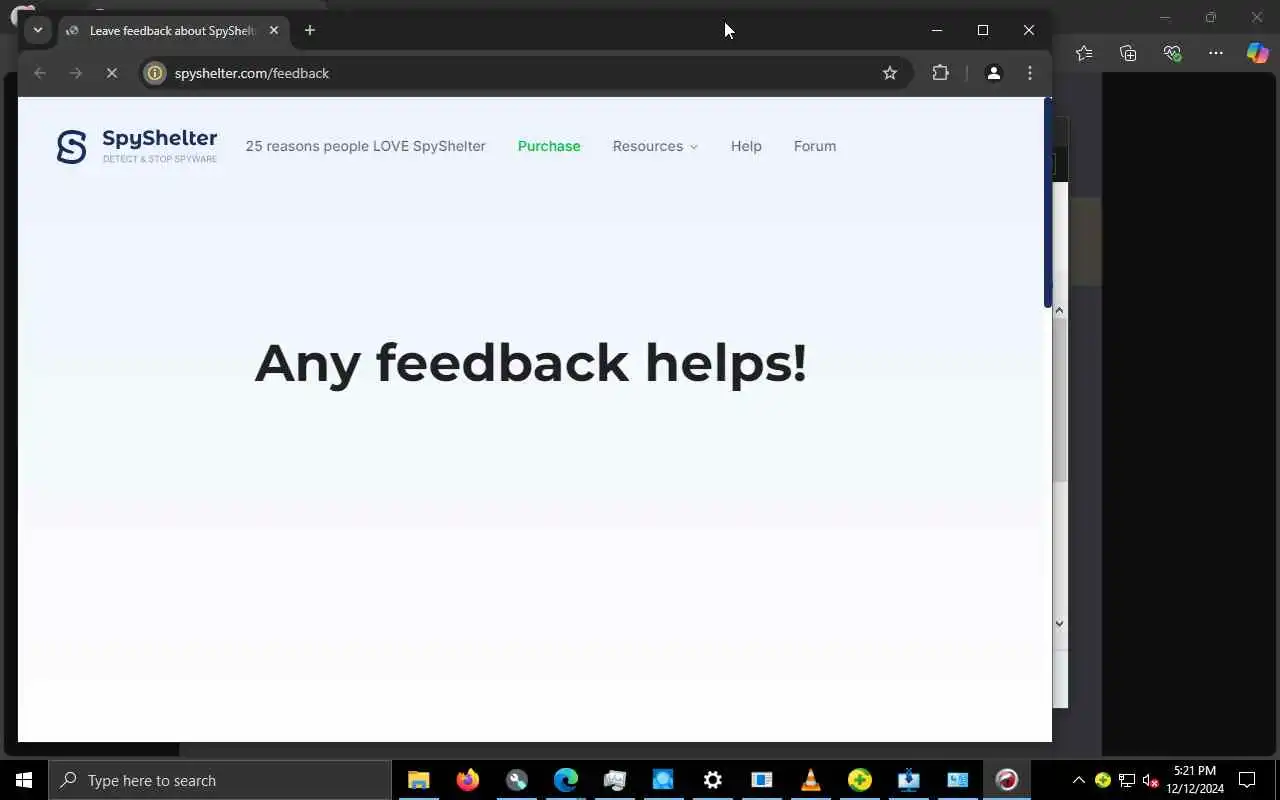The width and height of the screenshot is (1280, 800).
Task: Open File Explorer from the taskbar
Action: tap(419, 780)
